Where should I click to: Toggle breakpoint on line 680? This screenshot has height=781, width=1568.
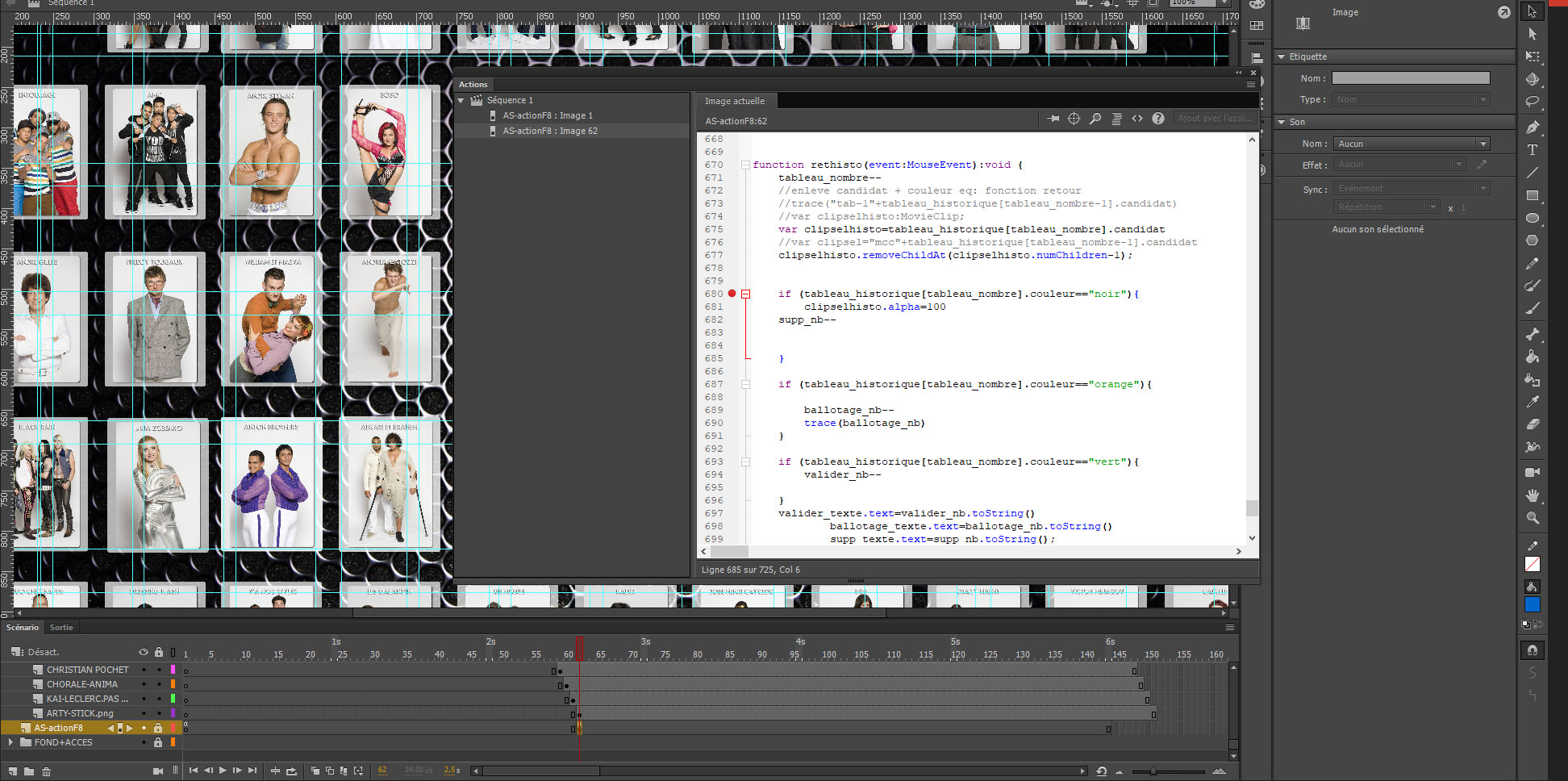point(732,294)
